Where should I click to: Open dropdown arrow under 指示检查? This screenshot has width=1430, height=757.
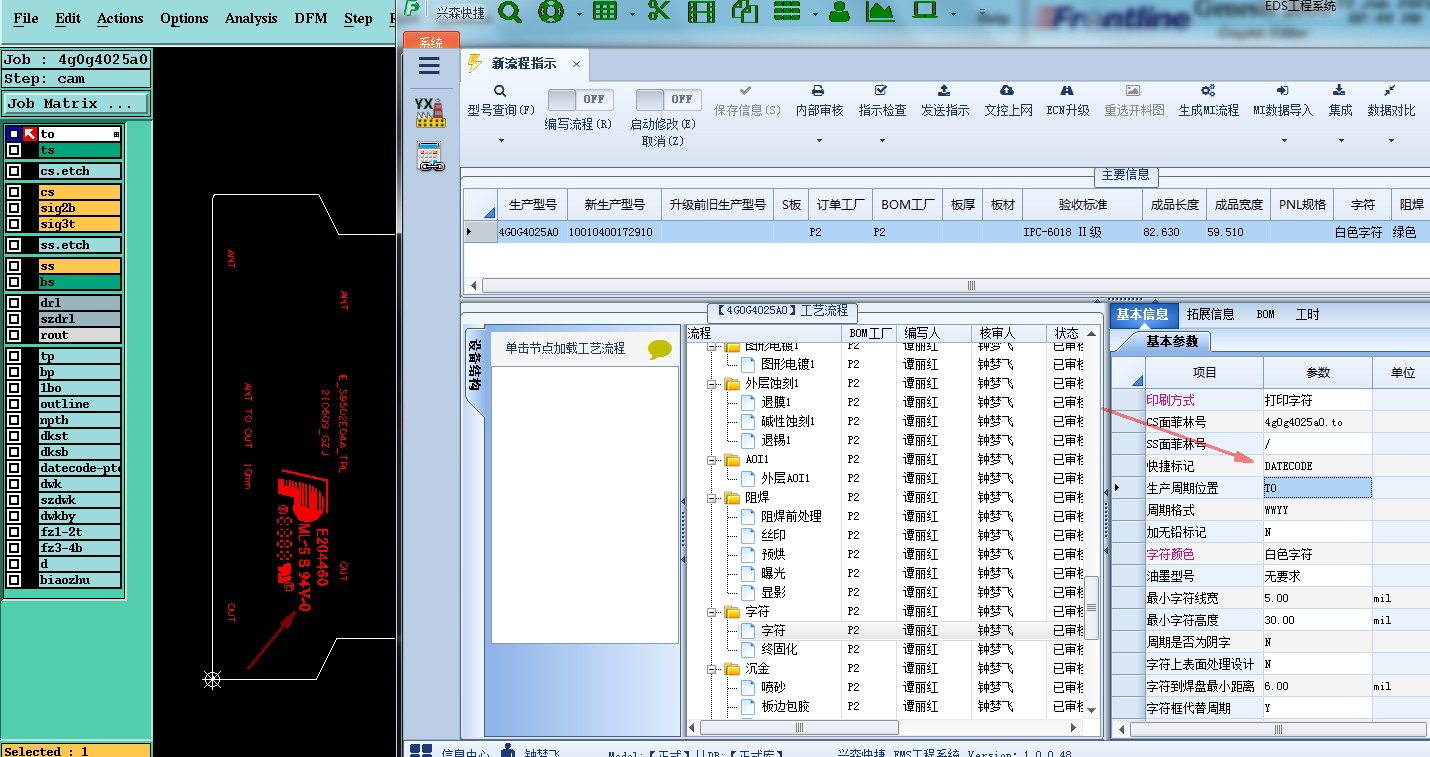pyautogui.click(x=882, y=141)
